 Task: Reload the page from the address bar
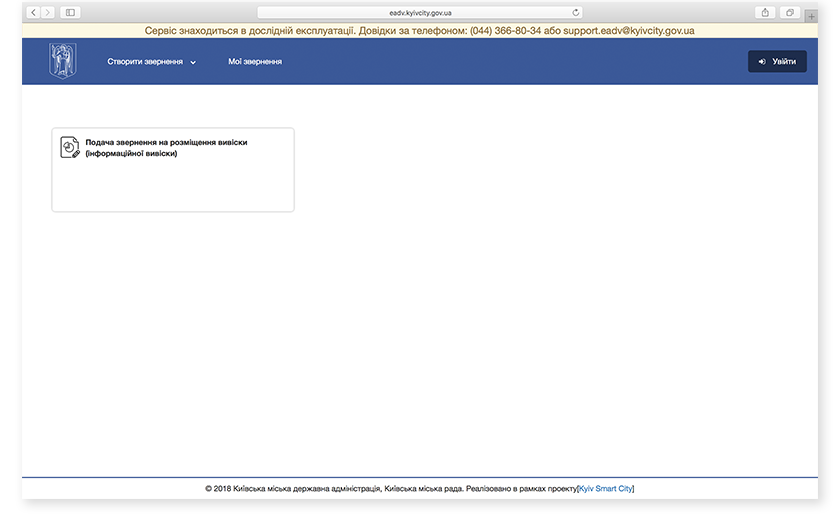tap(576, 12)
